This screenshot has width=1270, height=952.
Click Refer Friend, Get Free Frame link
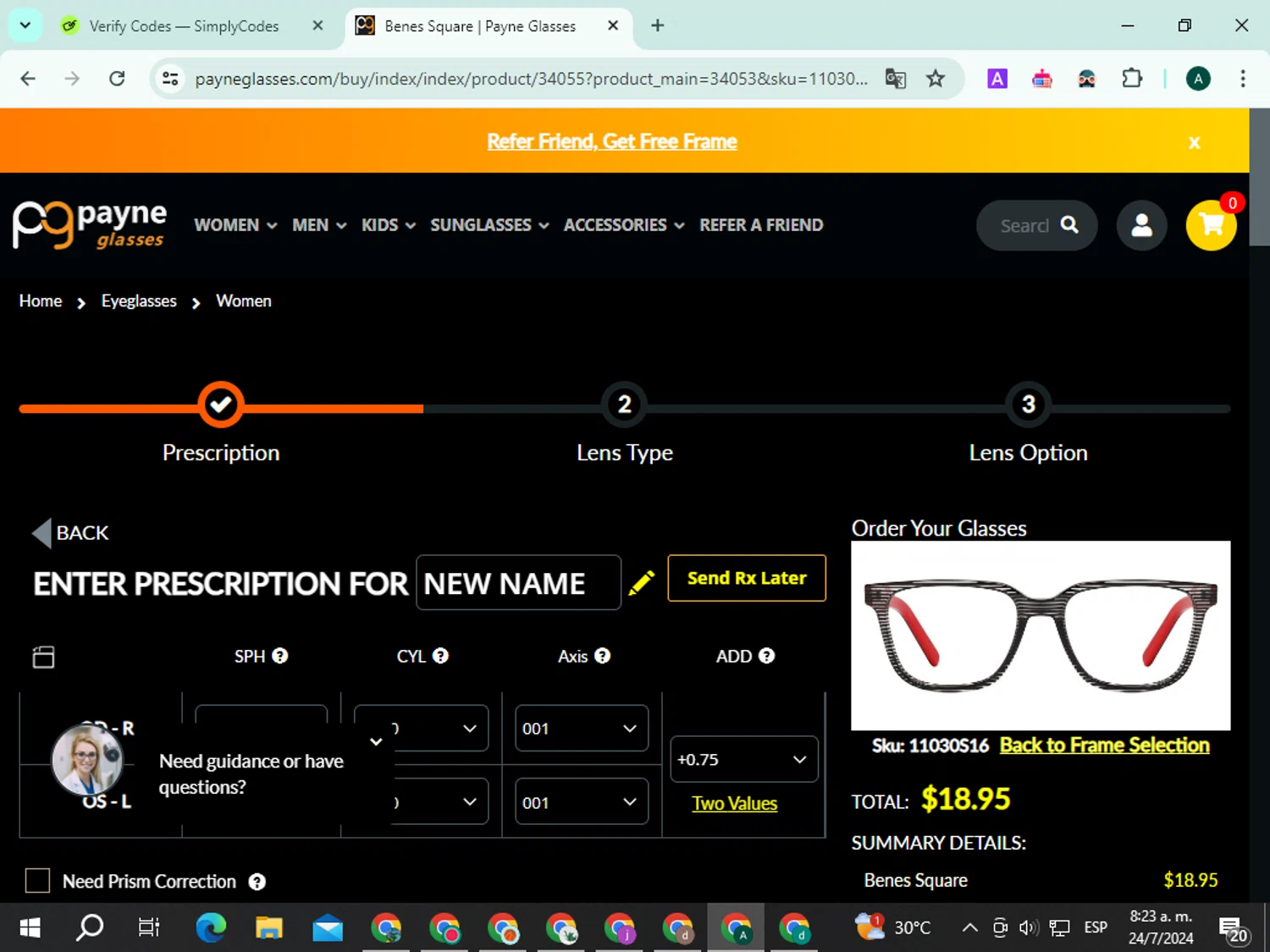point(612,141)
